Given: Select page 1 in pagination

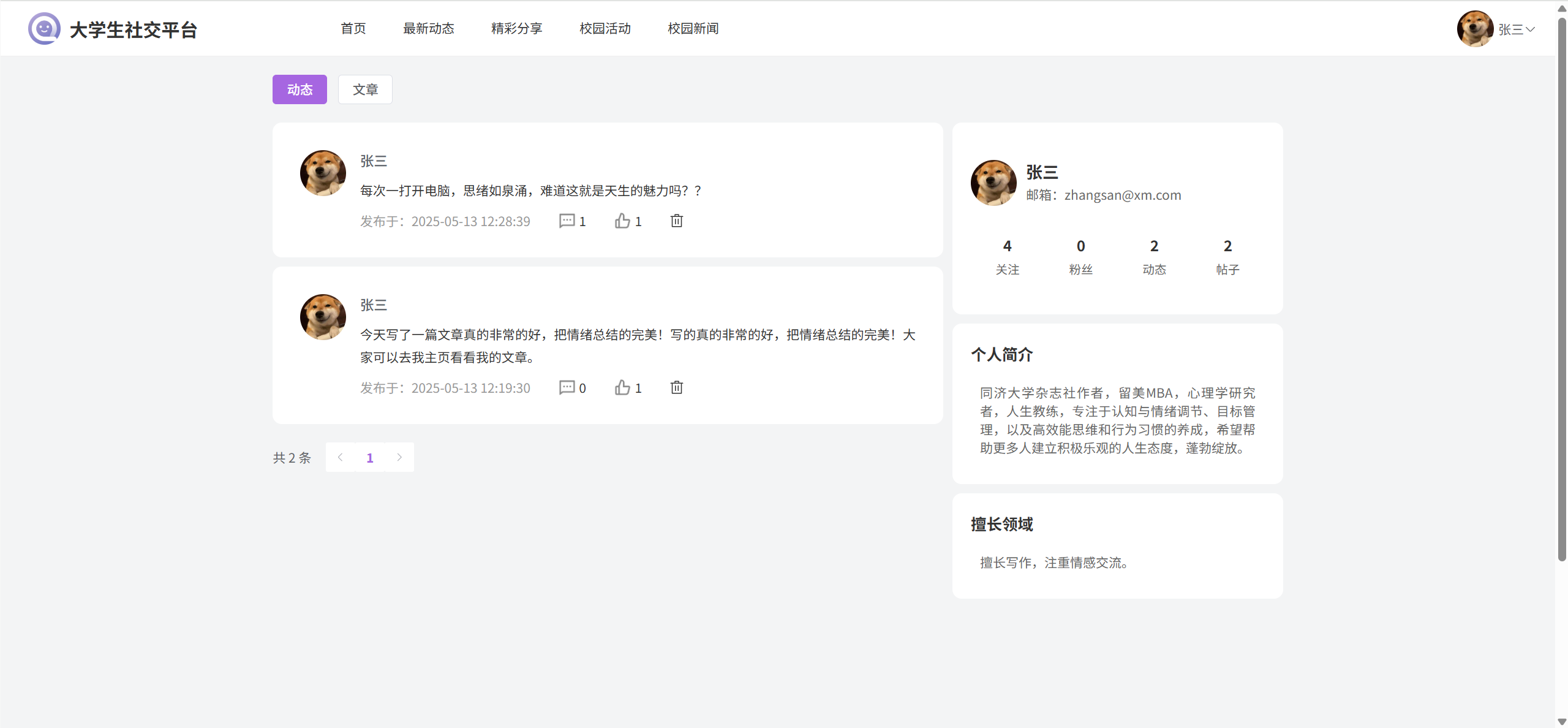Looking at the screenshot, I should click(370, 458).
